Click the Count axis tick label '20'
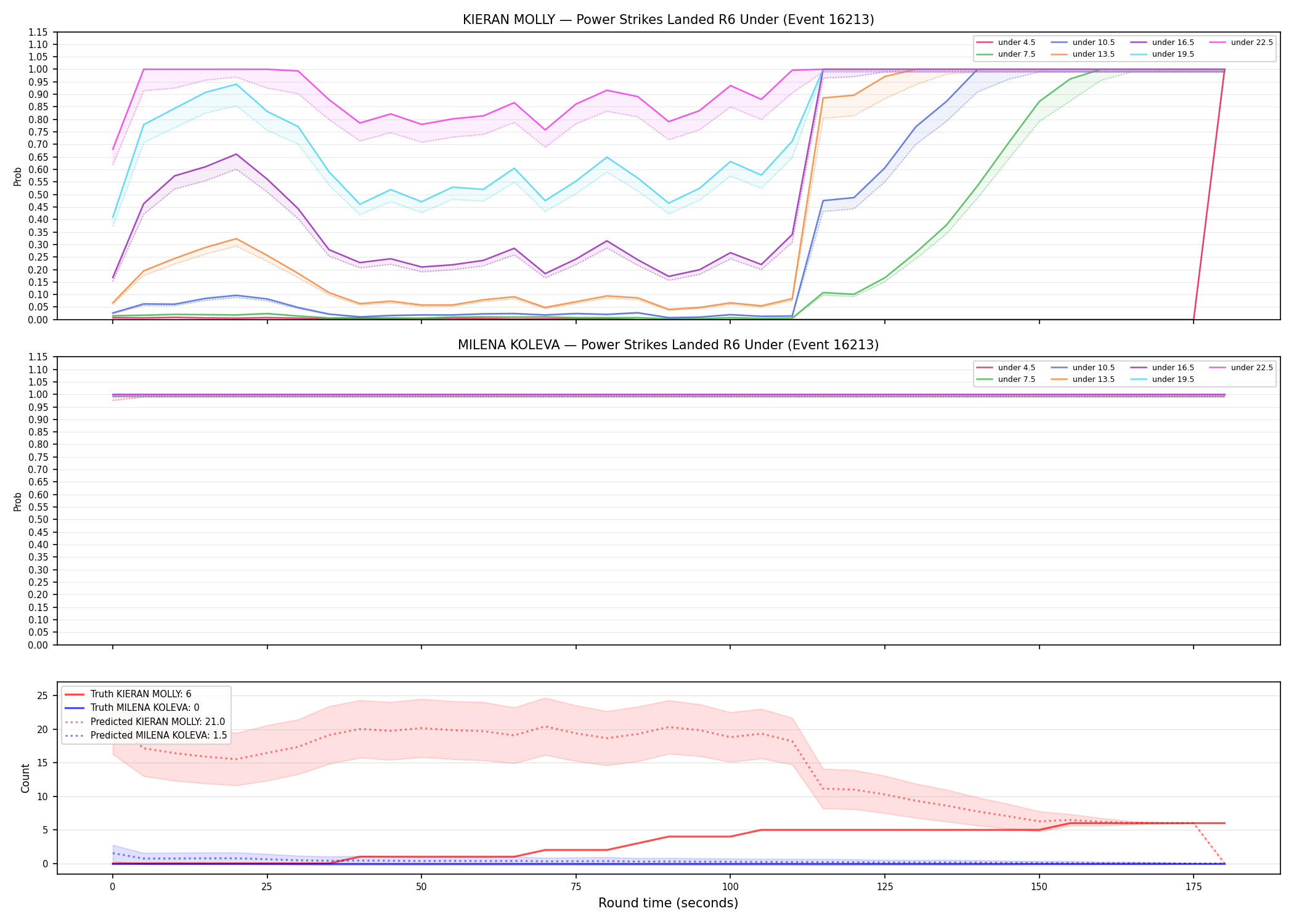 [x=43, y=730]
